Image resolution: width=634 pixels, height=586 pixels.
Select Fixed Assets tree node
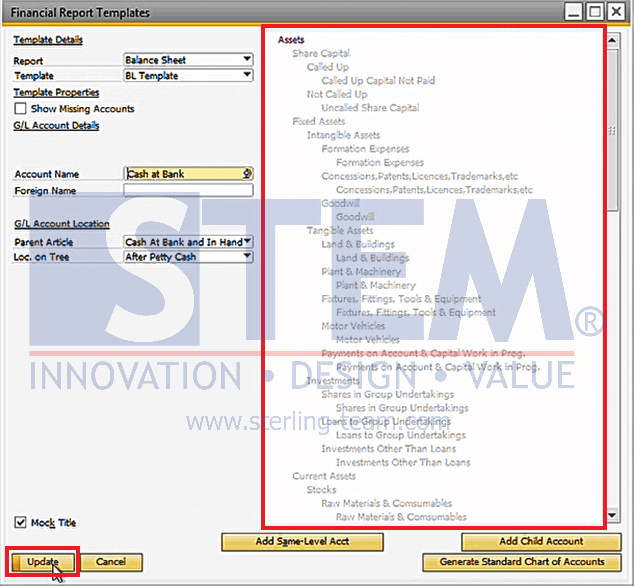[318, 122]
